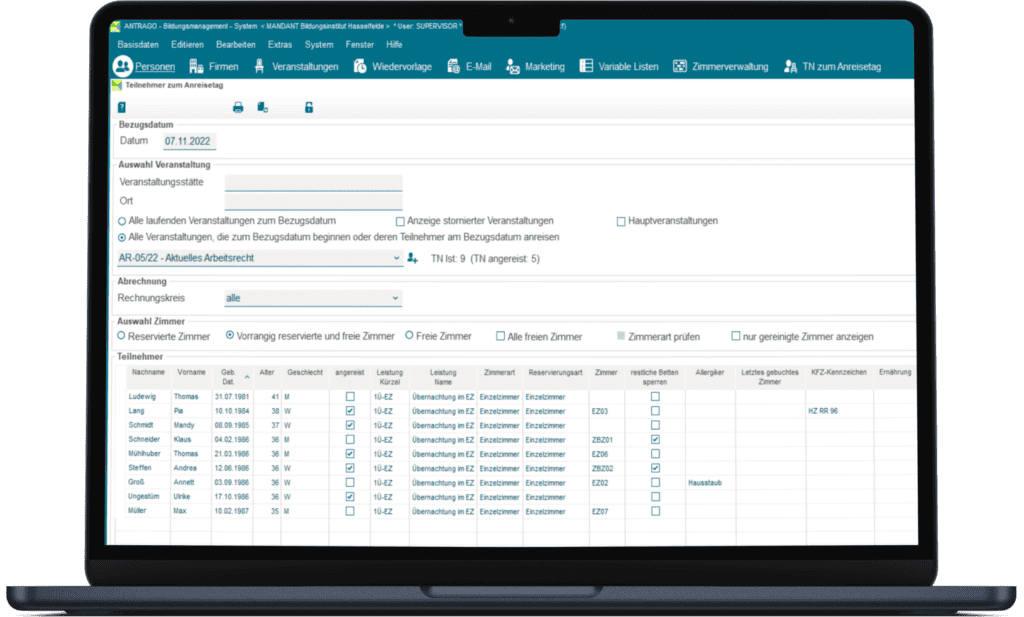Screen dimensions: 1024x617
Task: Open Marketing icon in toolbar
Action: pyautogui.click(x=513, y=67)
